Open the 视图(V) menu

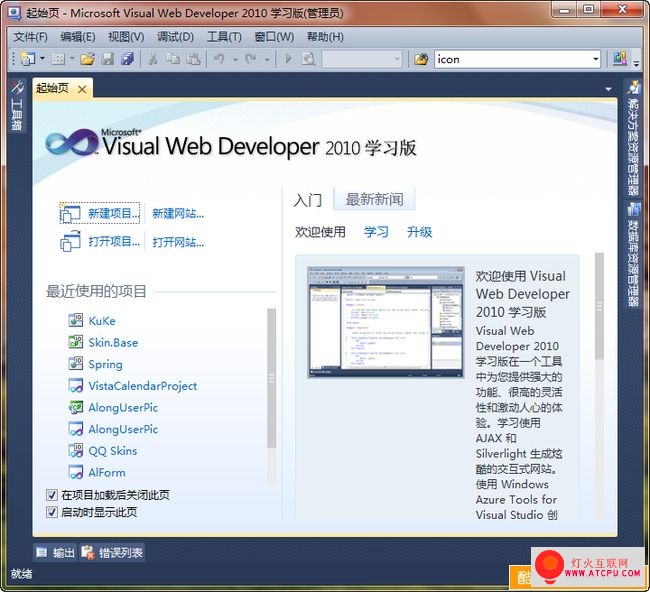click(x=126, y=37)
